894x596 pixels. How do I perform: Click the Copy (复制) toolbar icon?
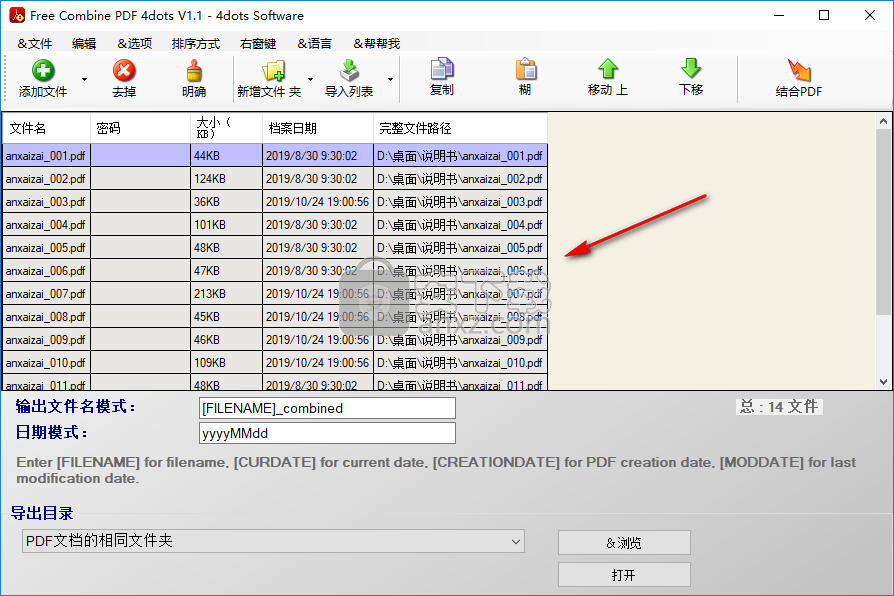442,68
